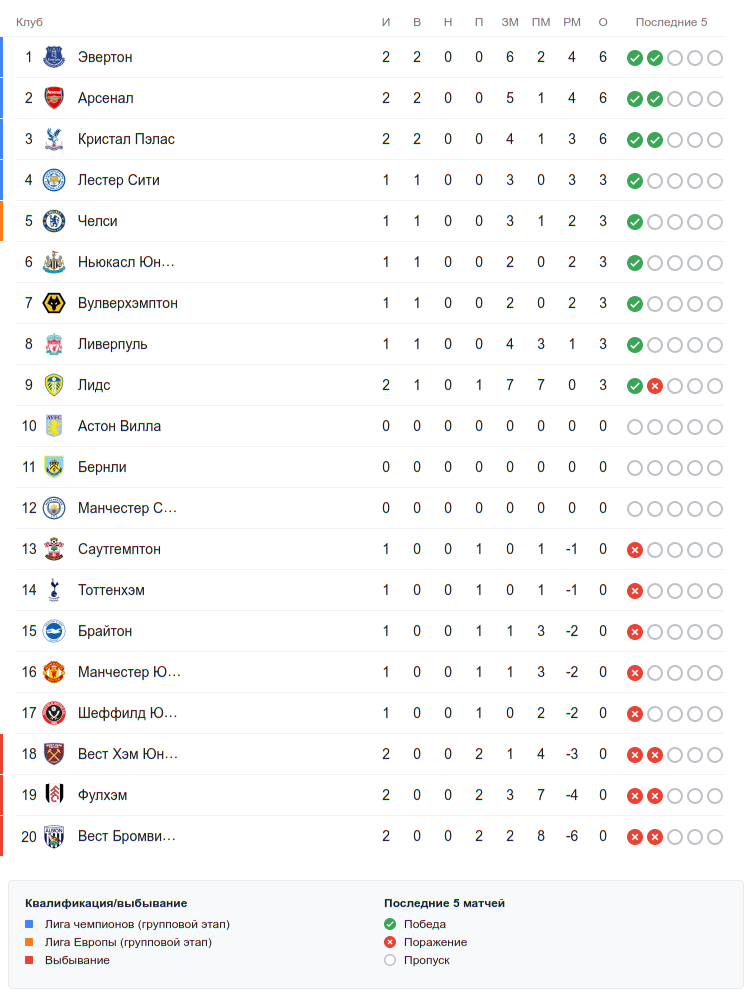The height and width of the screenshot is (997, 752).
Task: Click Leicester's green win indicator
Action: 635,181
